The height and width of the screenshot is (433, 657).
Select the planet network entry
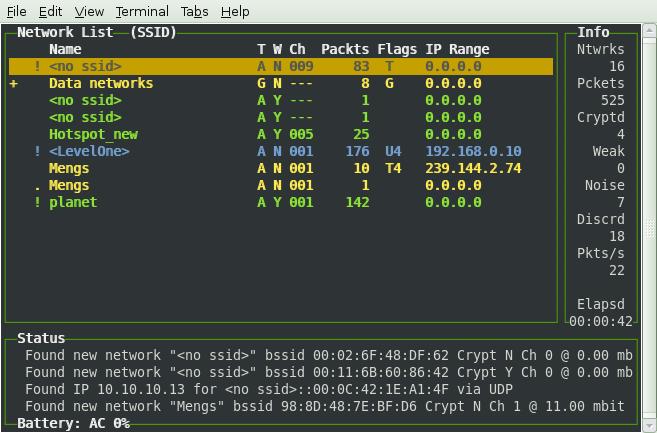pos(73,203)
